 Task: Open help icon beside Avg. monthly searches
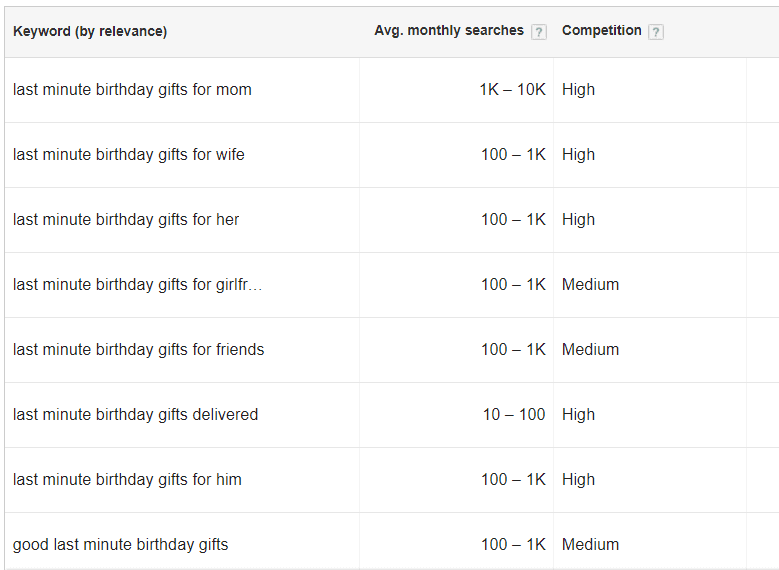[x=539, y=32]
